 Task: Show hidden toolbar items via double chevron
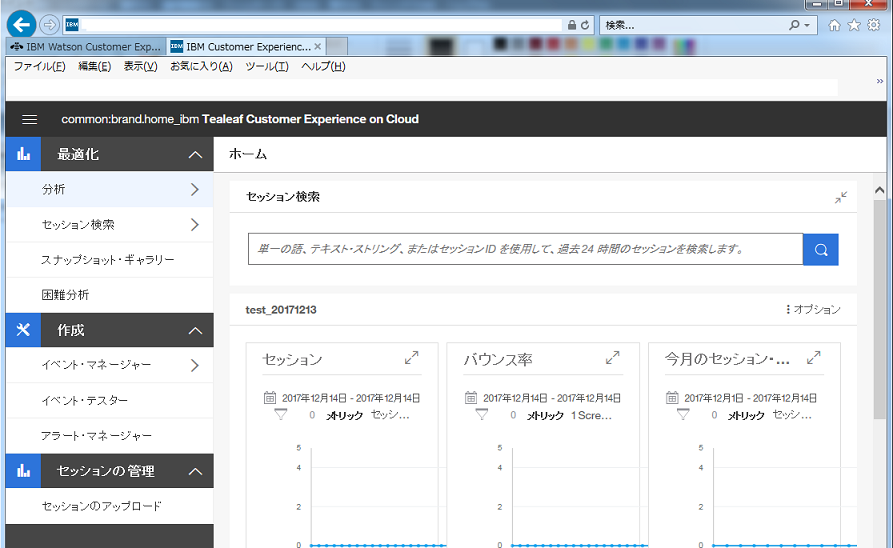[x=880, y=81]
